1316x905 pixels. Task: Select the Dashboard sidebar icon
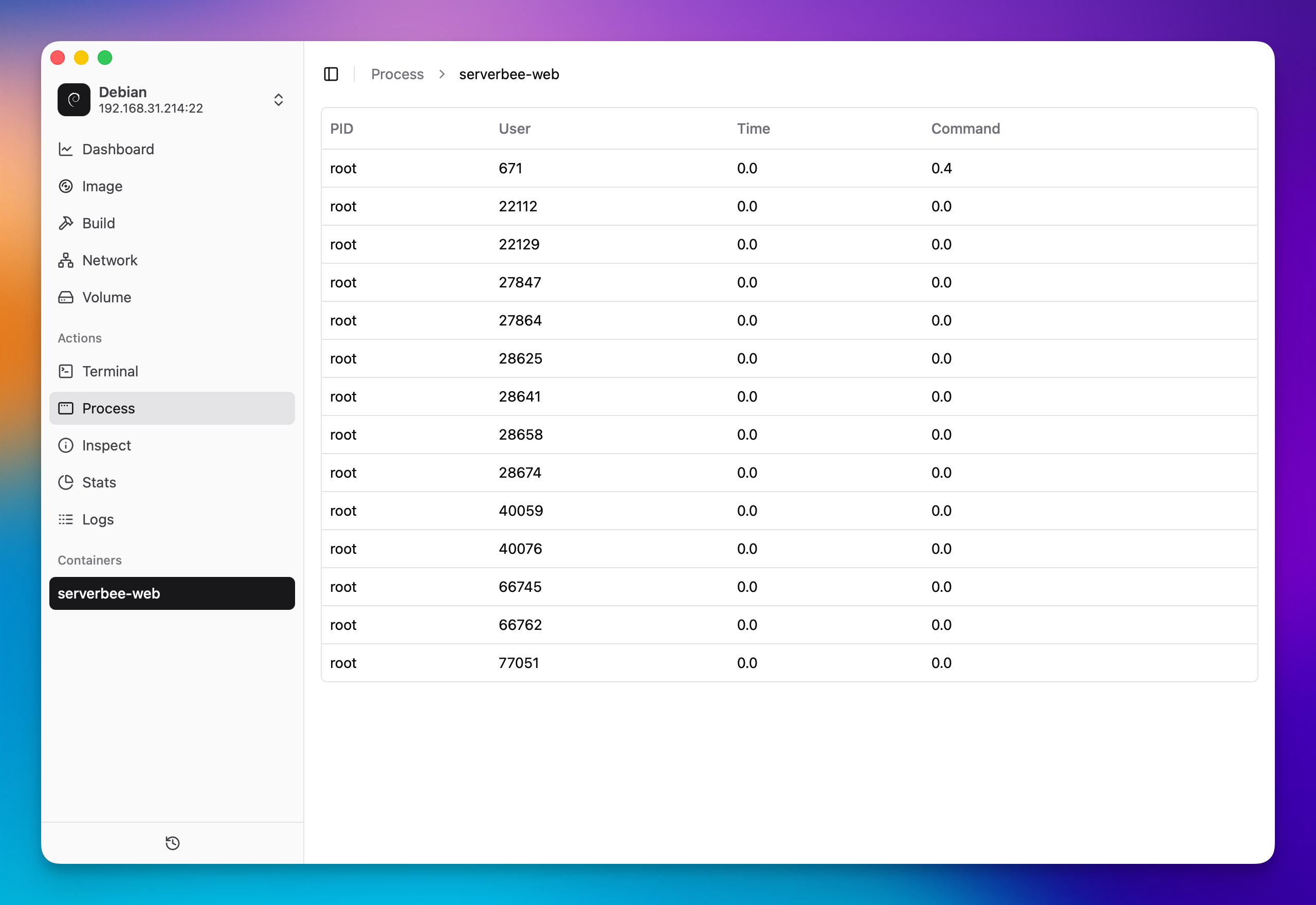tap(66, 149)
